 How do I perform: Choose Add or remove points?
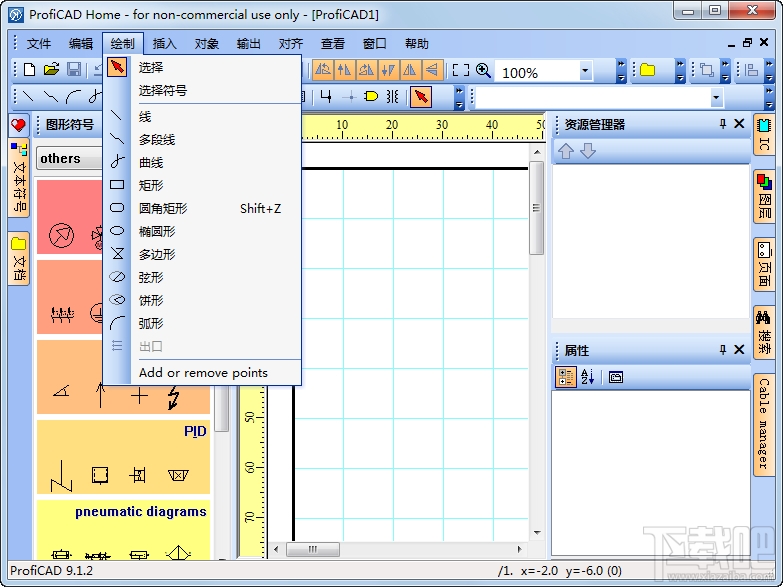pos(202,373)
